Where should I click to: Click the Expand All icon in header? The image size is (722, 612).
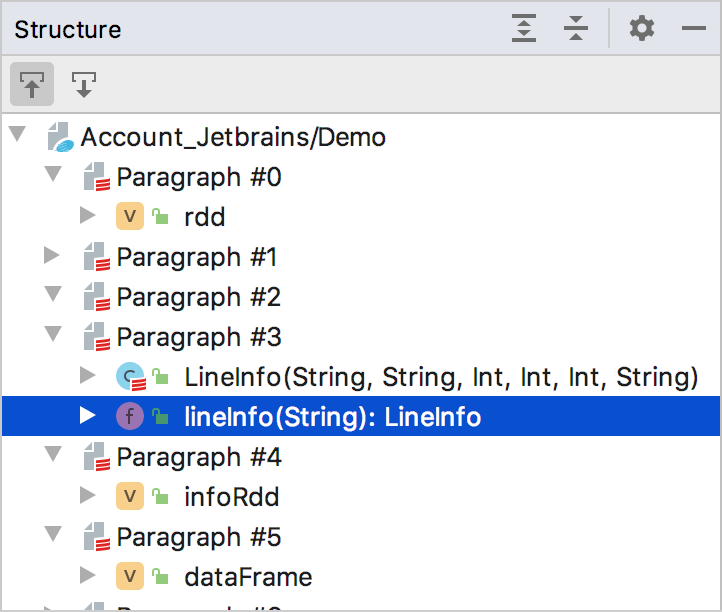tap(524, 29)
